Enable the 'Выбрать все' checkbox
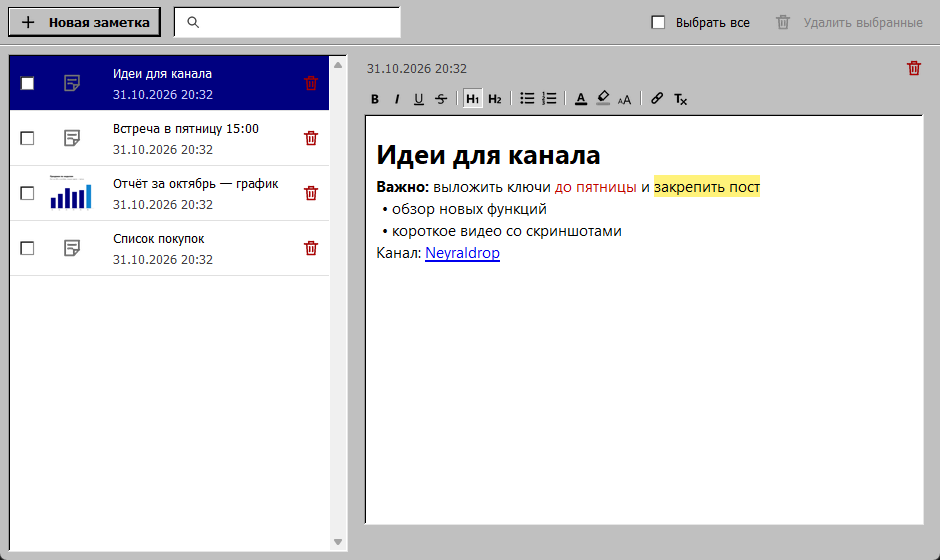 pyautogui.click(x=658, y=22)
